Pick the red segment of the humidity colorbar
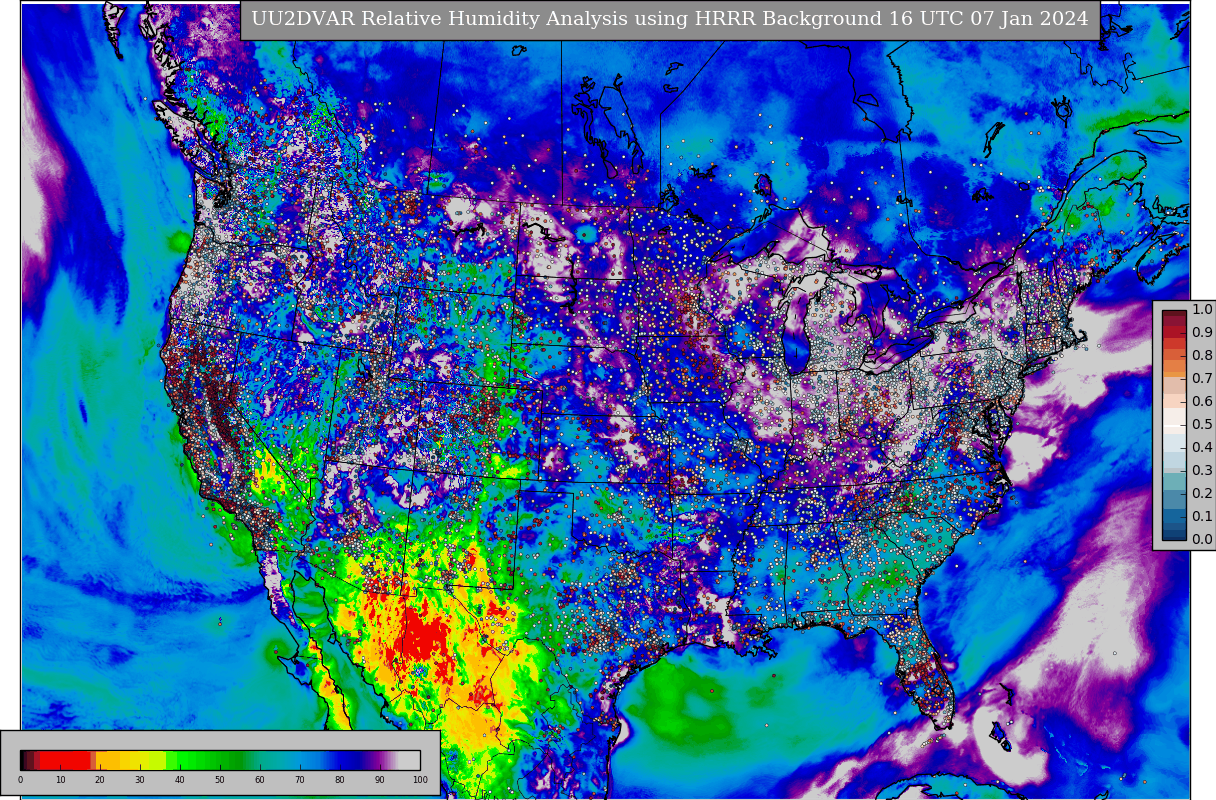This screenshot has height=800, width=1216. 65,760
